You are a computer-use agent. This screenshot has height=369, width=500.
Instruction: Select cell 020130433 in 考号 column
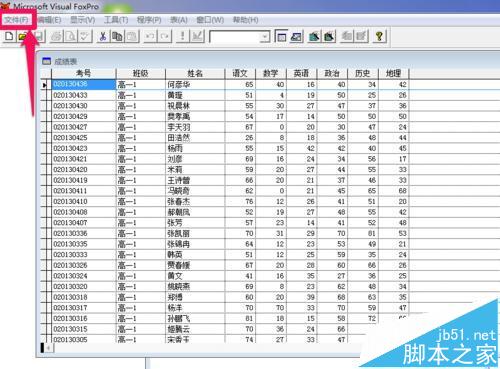click(84, 95)
